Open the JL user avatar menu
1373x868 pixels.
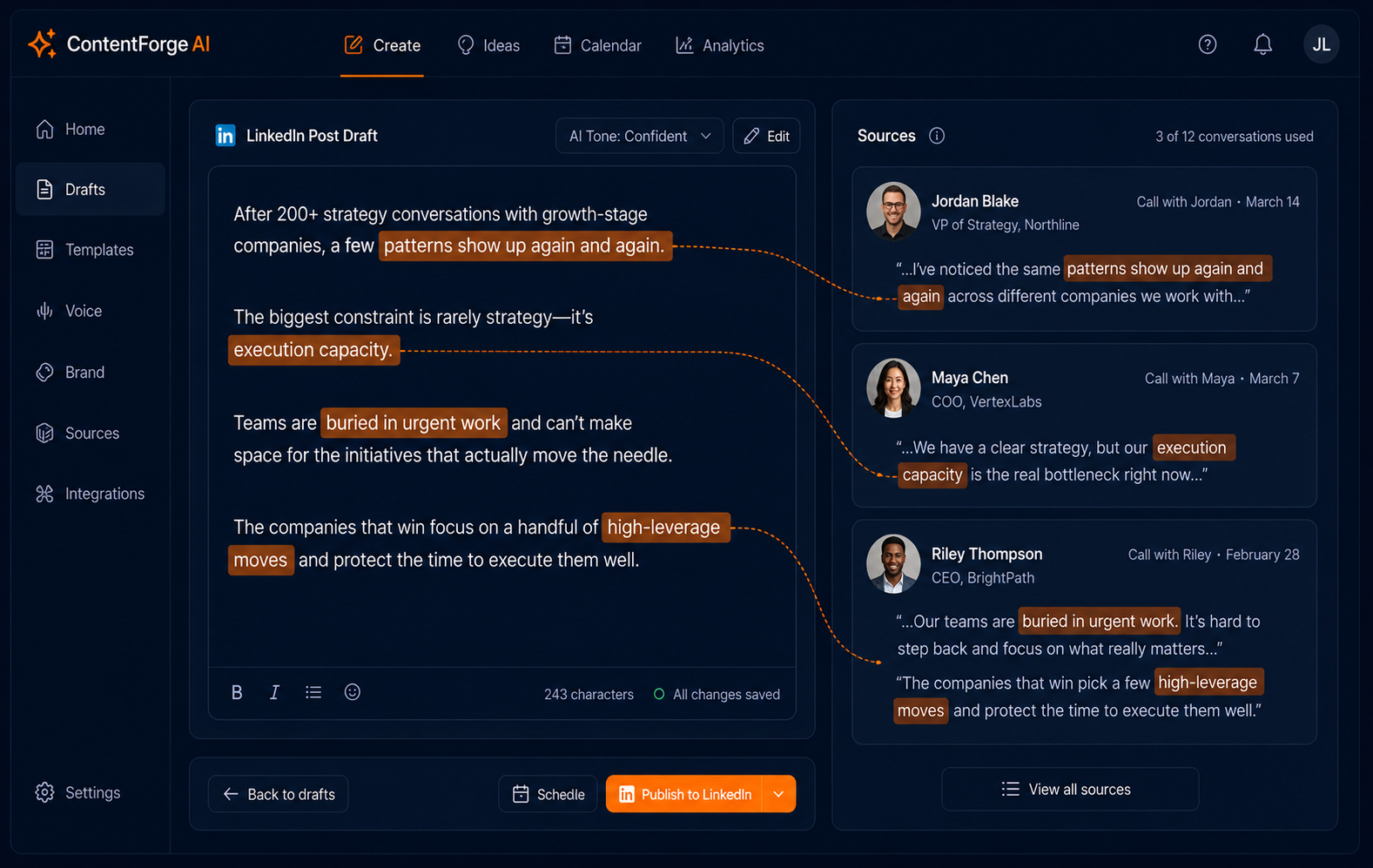(1321, 44)
